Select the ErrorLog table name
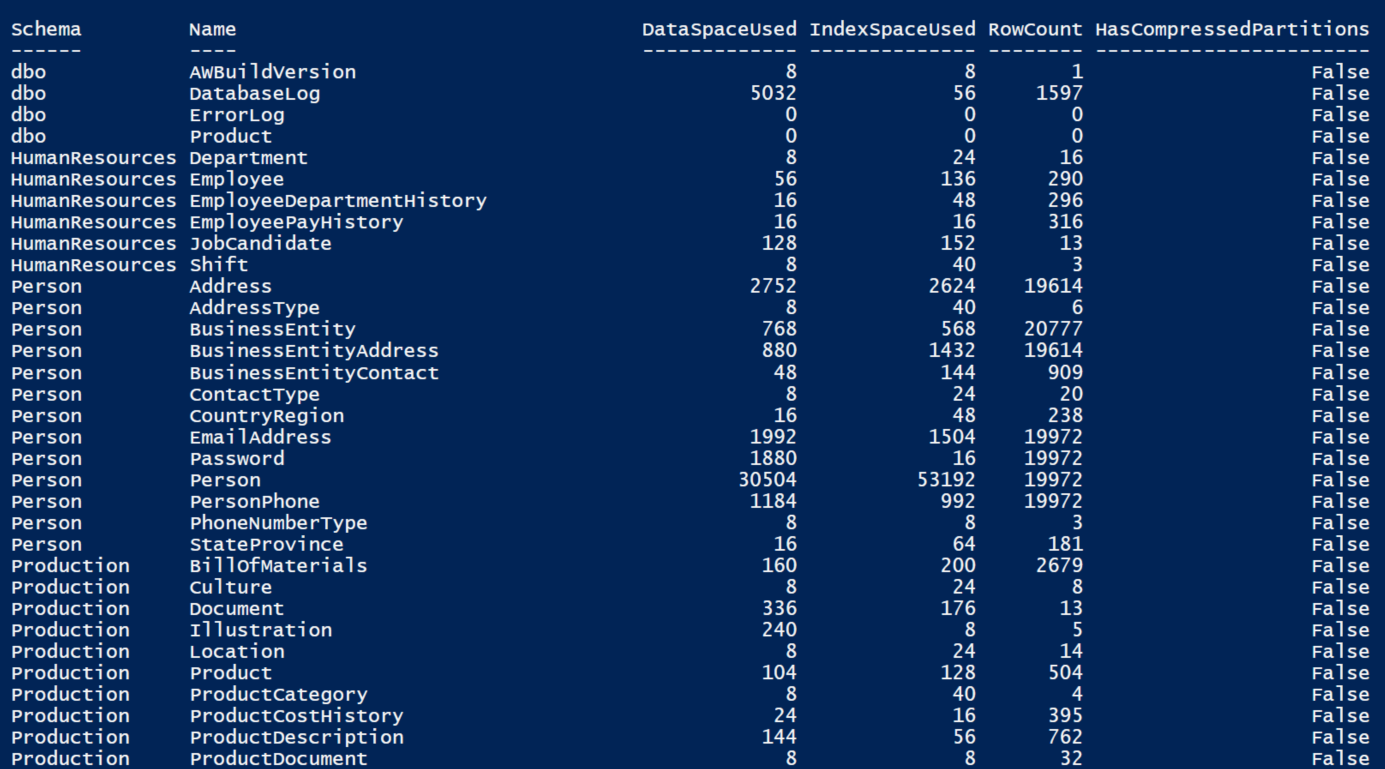This screenshot has height=769, width=1385. pos(237,115)
